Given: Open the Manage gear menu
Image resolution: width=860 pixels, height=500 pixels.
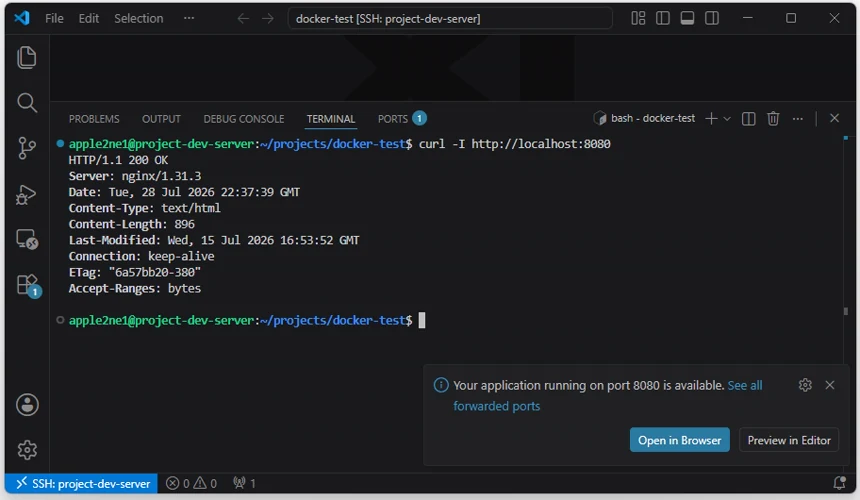Looking at the screenshot, I should pyautogui.click(x=27, y=450).
